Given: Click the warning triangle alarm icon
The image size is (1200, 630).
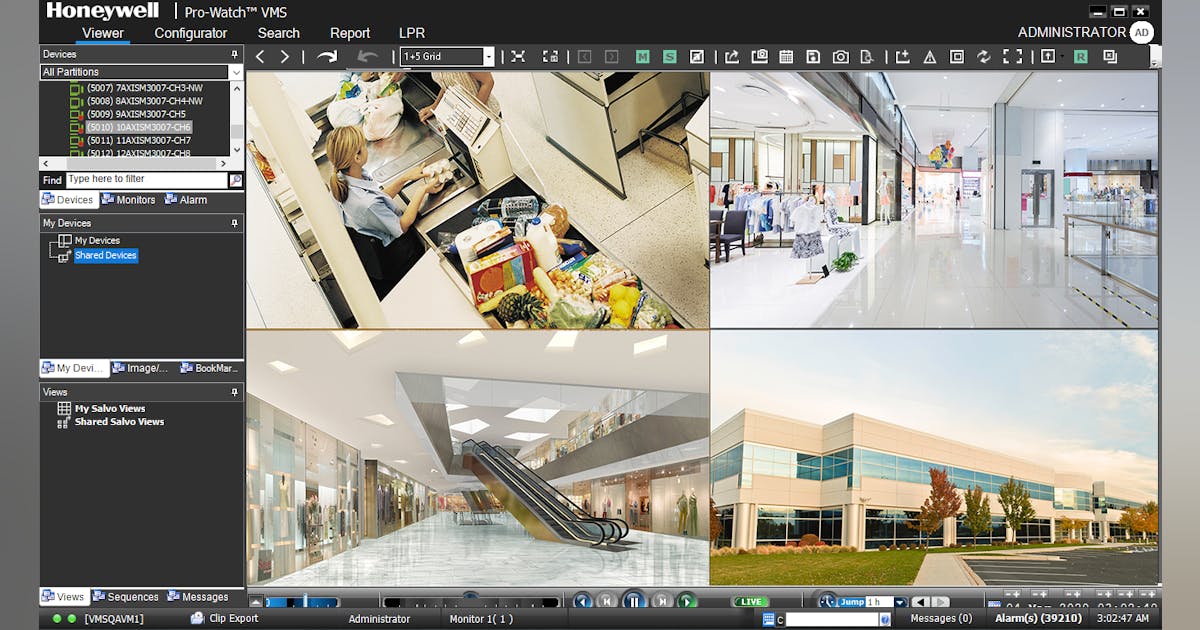Looking at the screenshot, I should click(x=929, y=57).
